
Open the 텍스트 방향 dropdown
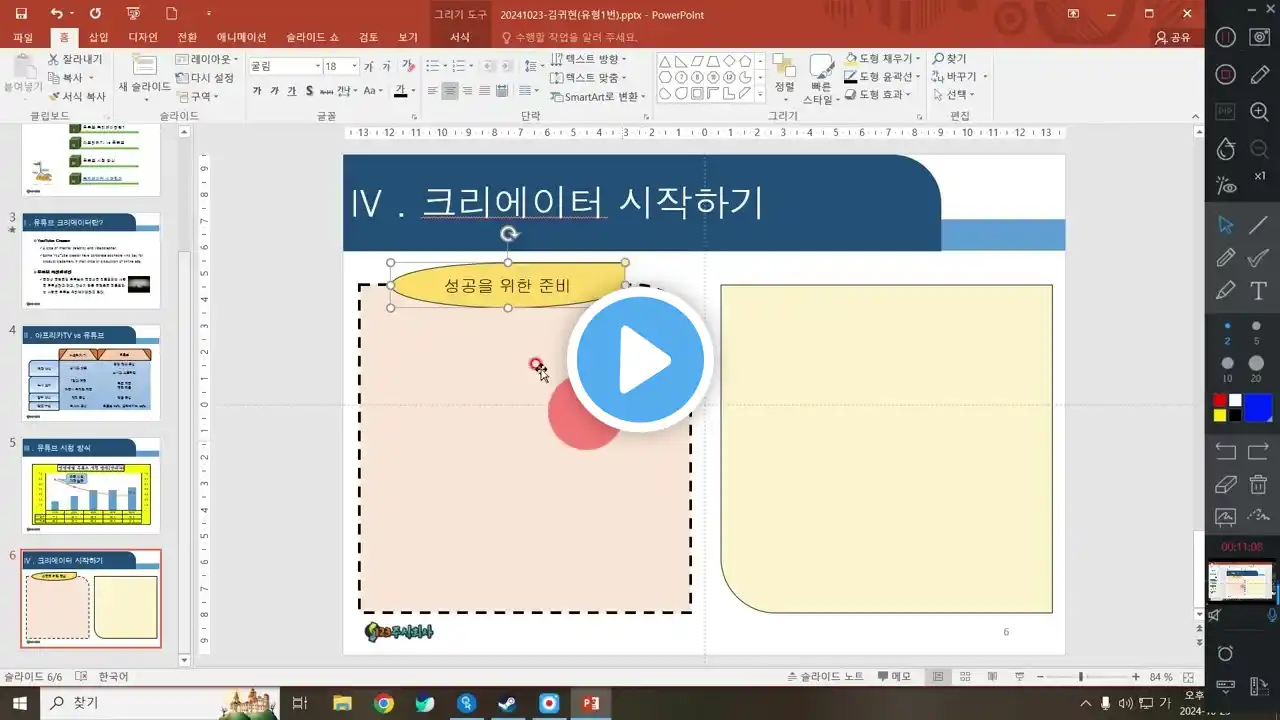pyautogui.click(x=589, y=60)
